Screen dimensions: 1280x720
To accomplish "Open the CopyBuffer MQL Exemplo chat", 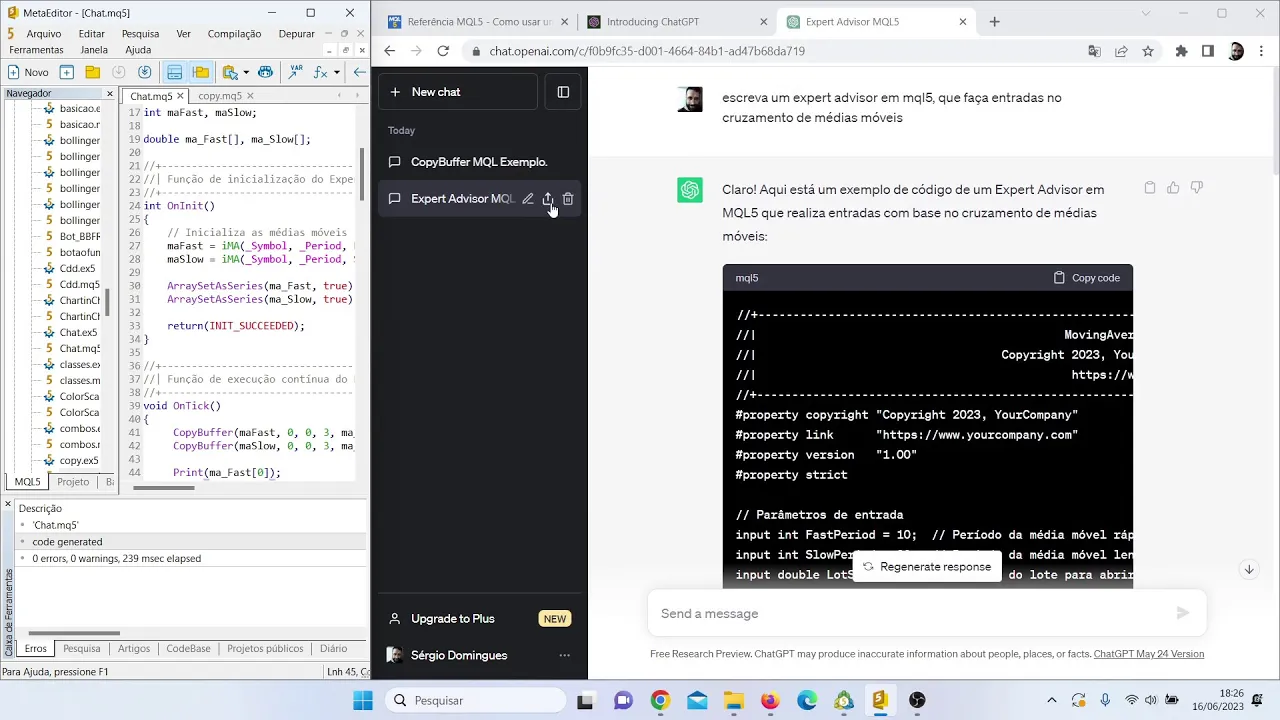I will (480, 162).
